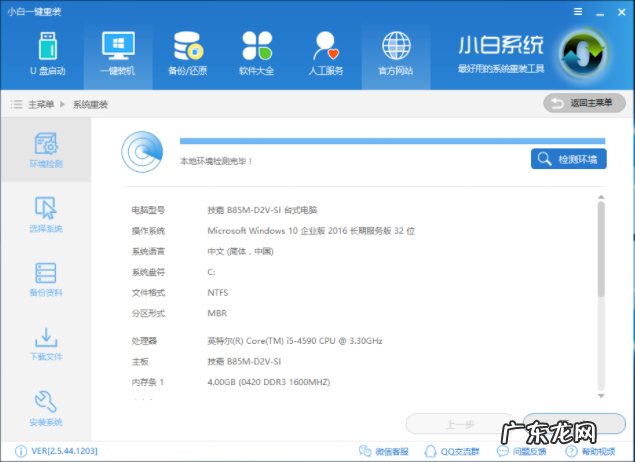Click the 小白系统 round logo icon
The width and height of the screenshot is (635, 462).
pyautogui.click(x=583, y=54)
